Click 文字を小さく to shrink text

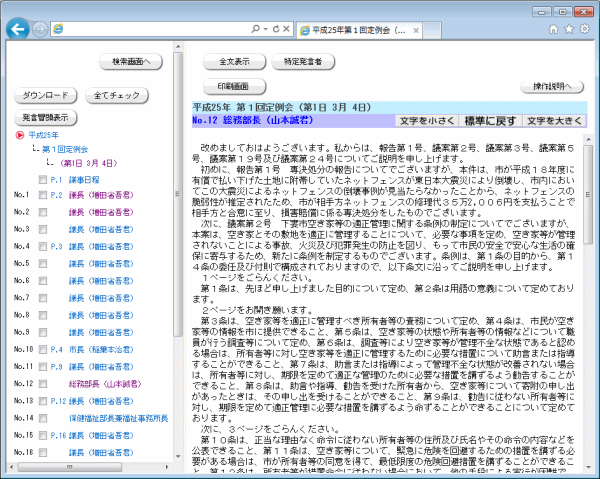pyautogui.click(x=427, y=121)
